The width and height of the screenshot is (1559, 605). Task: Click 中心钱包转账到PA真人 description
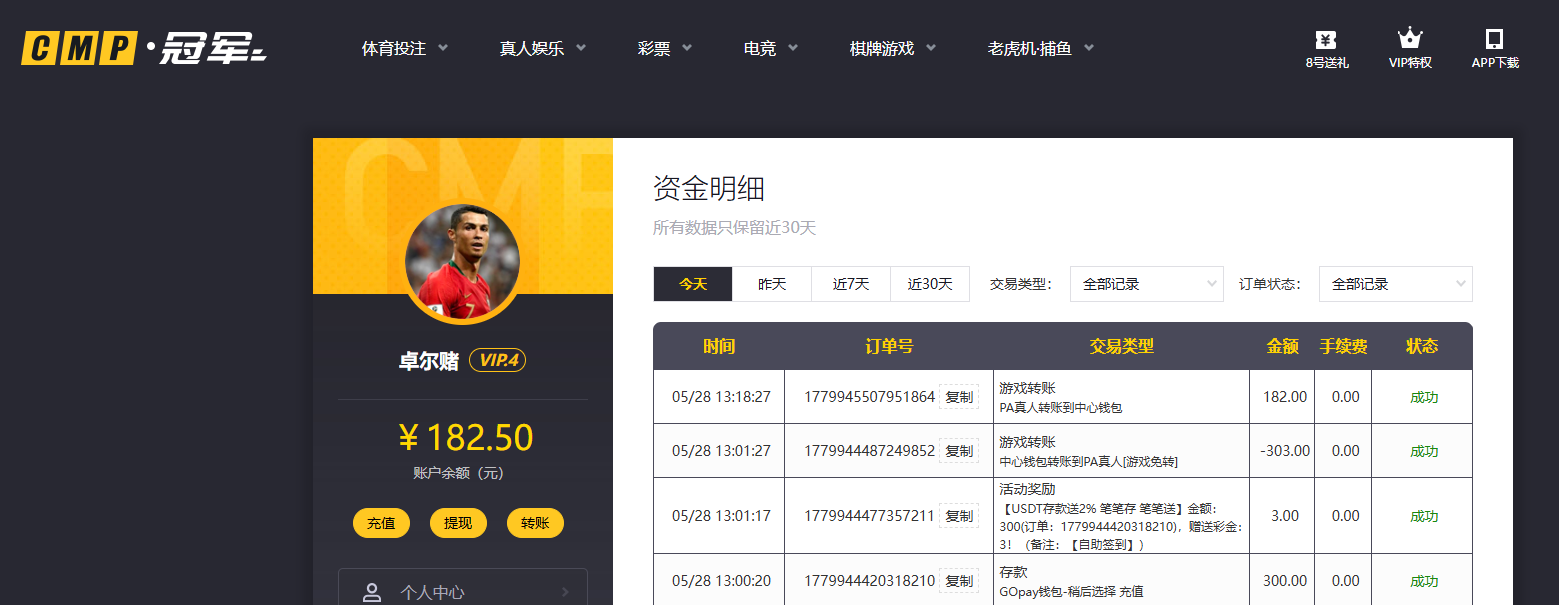pos(1088,462)
